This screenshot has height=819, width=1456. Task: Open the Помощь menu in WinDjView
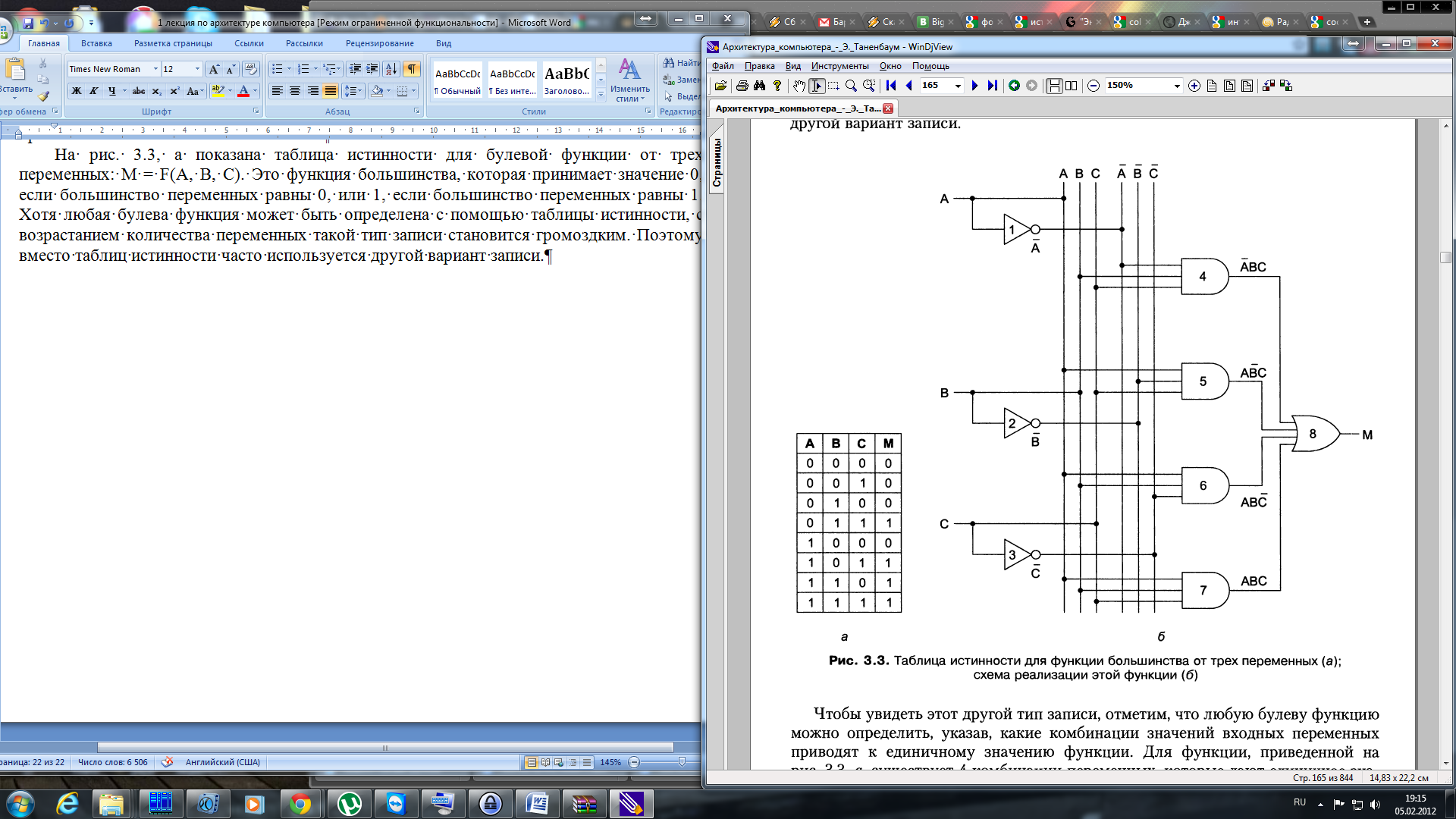(930, 66)
